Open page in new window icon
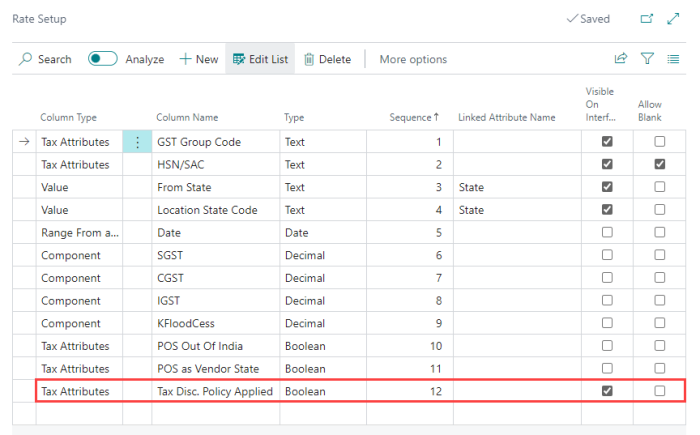This screenshot has width=700, height=435. 646,19
